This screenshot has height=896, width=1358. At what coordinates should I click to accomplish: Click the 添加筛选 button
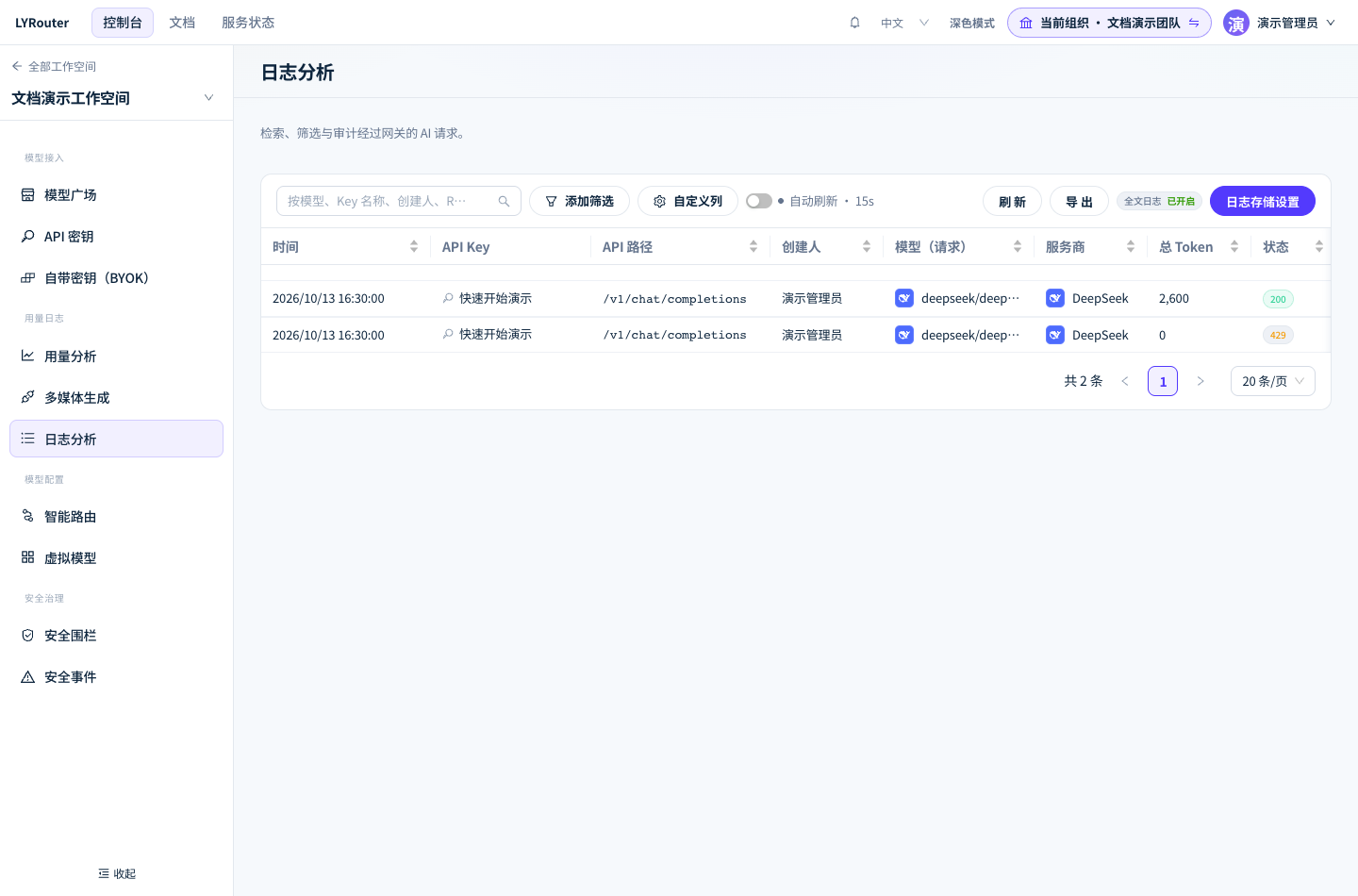pyautogui.click(x=580, y=201)
